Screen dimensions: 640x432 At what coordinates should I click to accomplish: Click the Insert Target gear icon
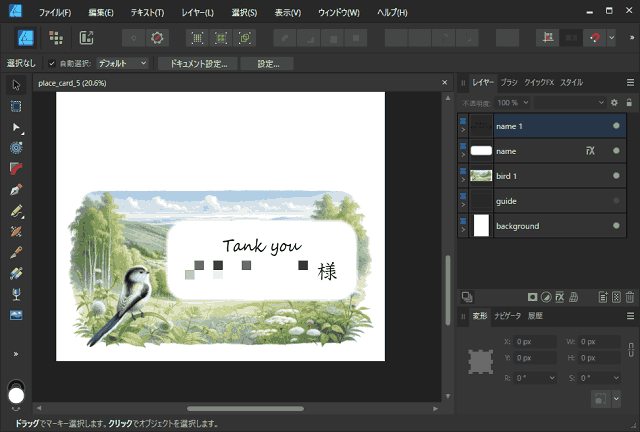pos(157,38)
